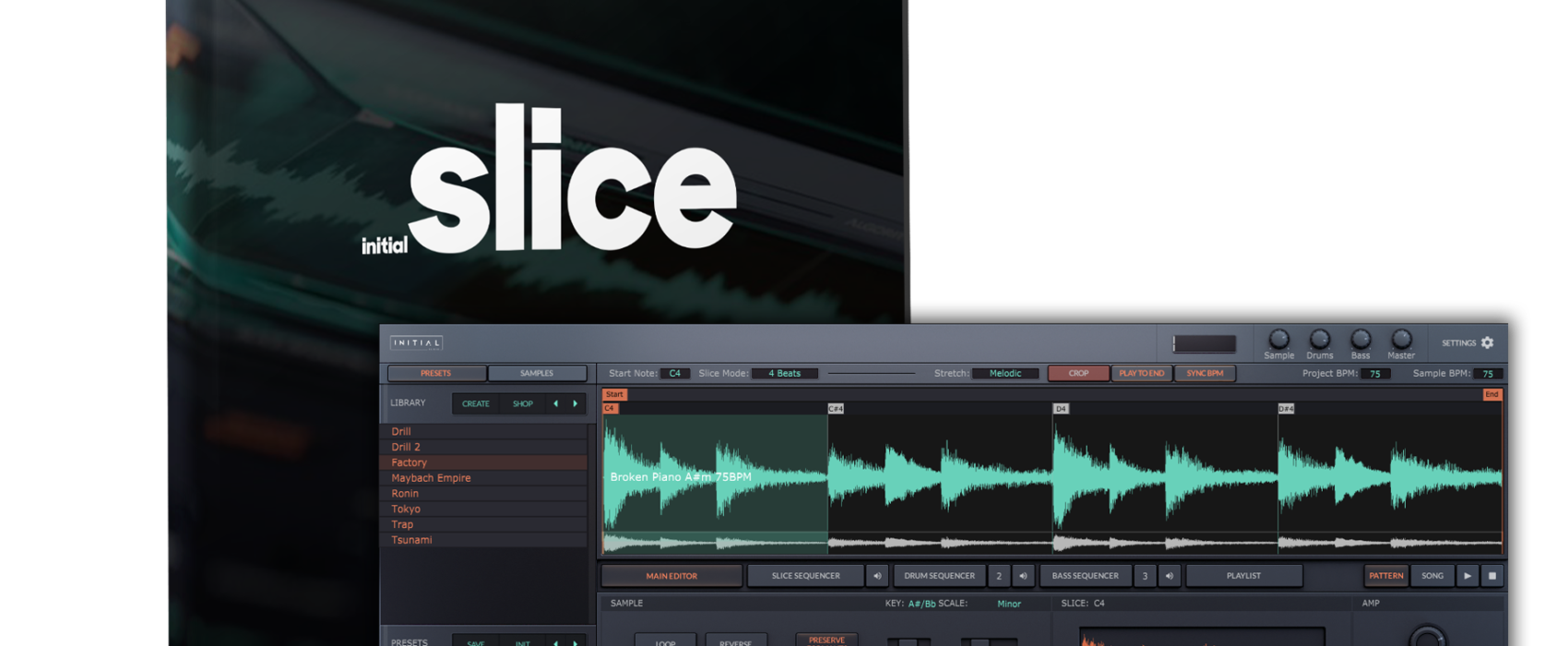Click the grey overview waveform strip
The width and height of the screenshot is (1568, 646).
click(x=1052, y=543)
